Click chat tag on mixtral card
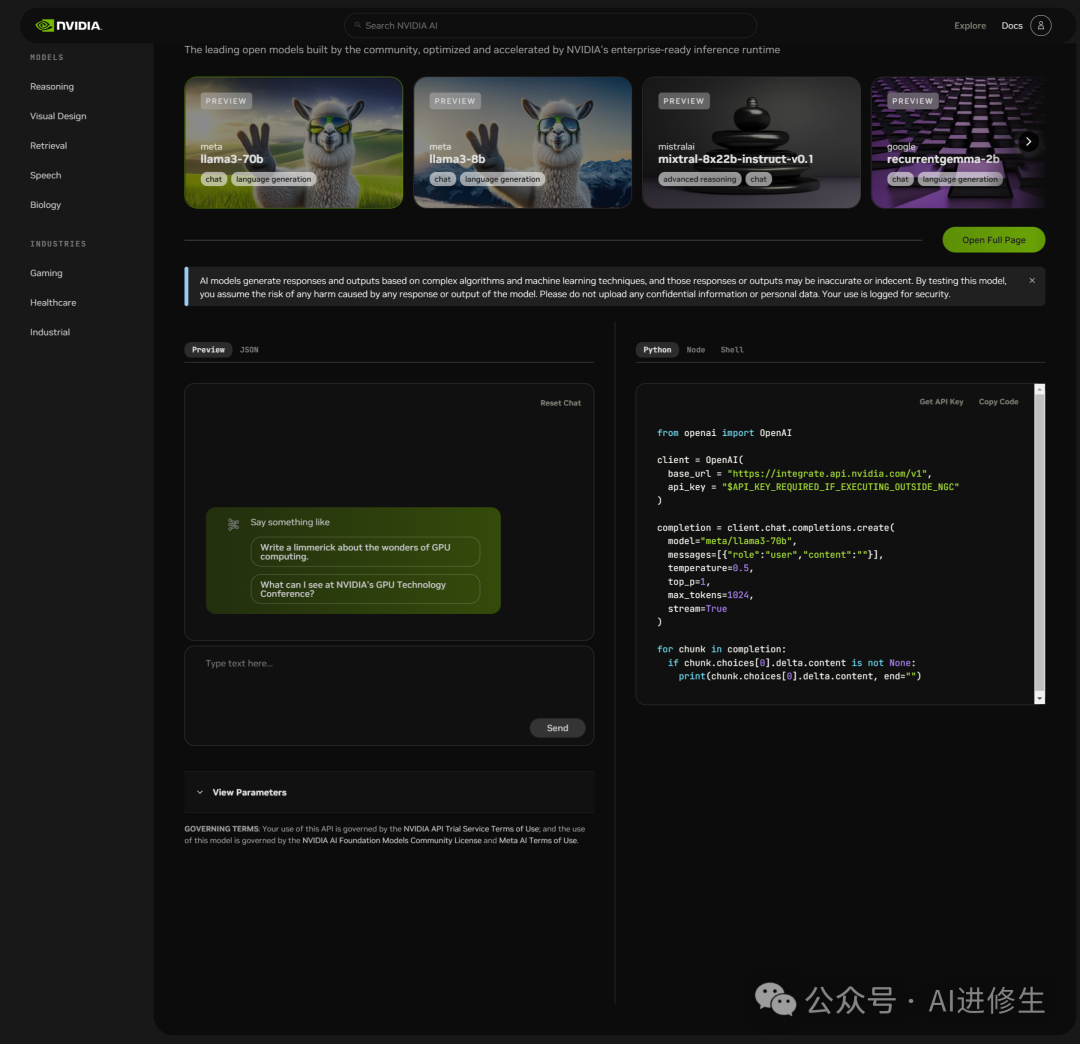Viewport: 1080px width, 1044px height. pyautogui.click(x=758, y=179)
